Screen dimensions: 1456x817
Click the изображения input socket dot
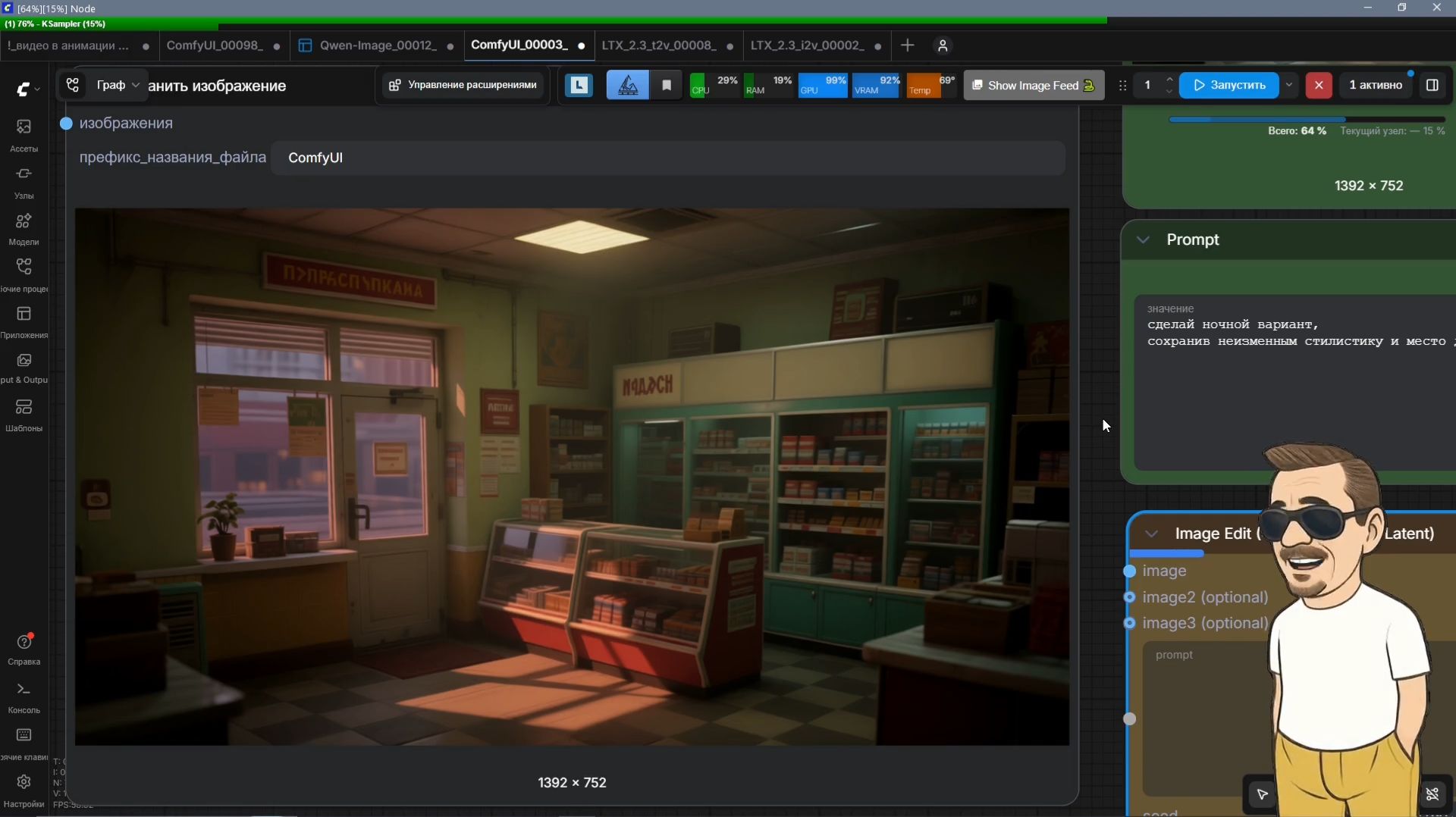tap(66, 124)
